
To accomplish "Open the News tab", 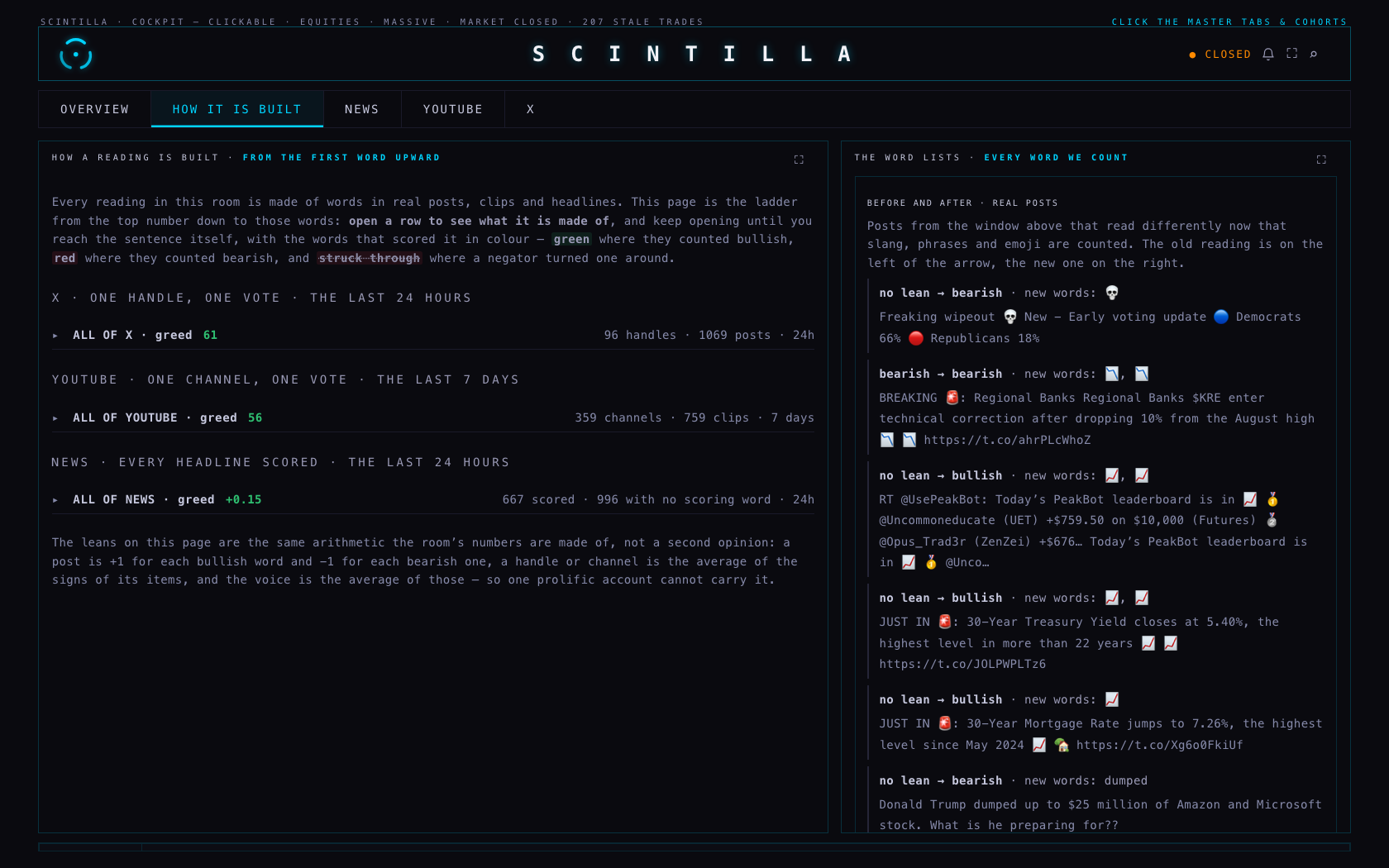I will [x=362, y=109].
